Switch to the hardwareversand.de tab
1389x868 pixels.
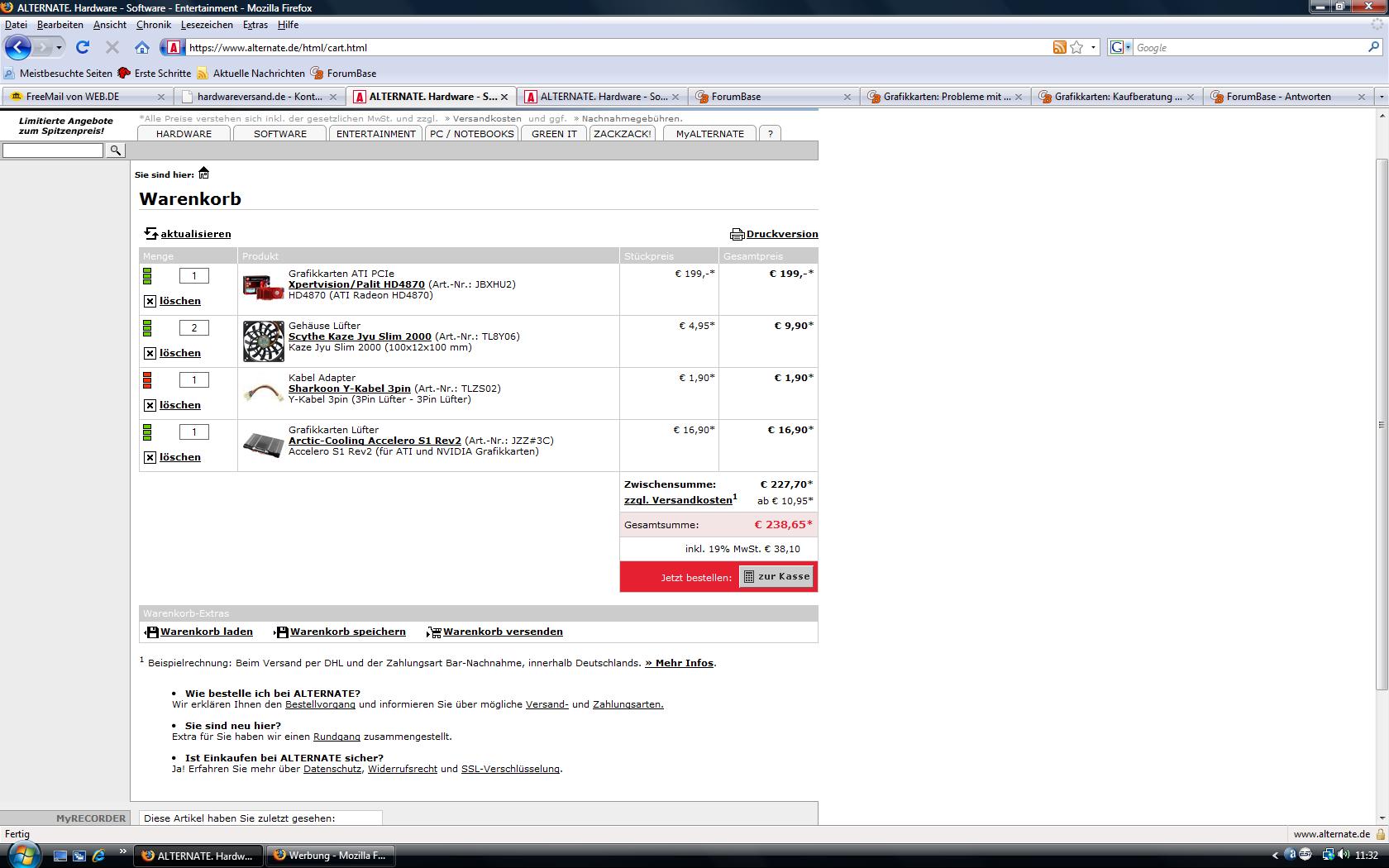coord(260,97)
